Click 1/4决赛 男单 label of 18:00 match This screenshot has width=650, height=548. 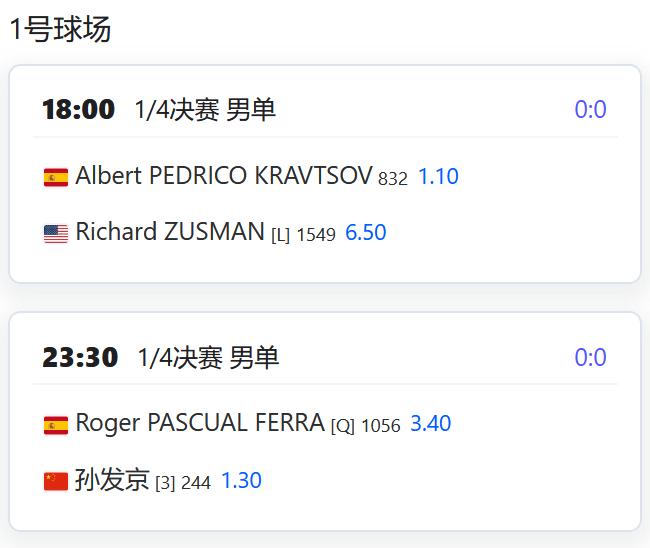pyautogui.click(x=205, y=110)
